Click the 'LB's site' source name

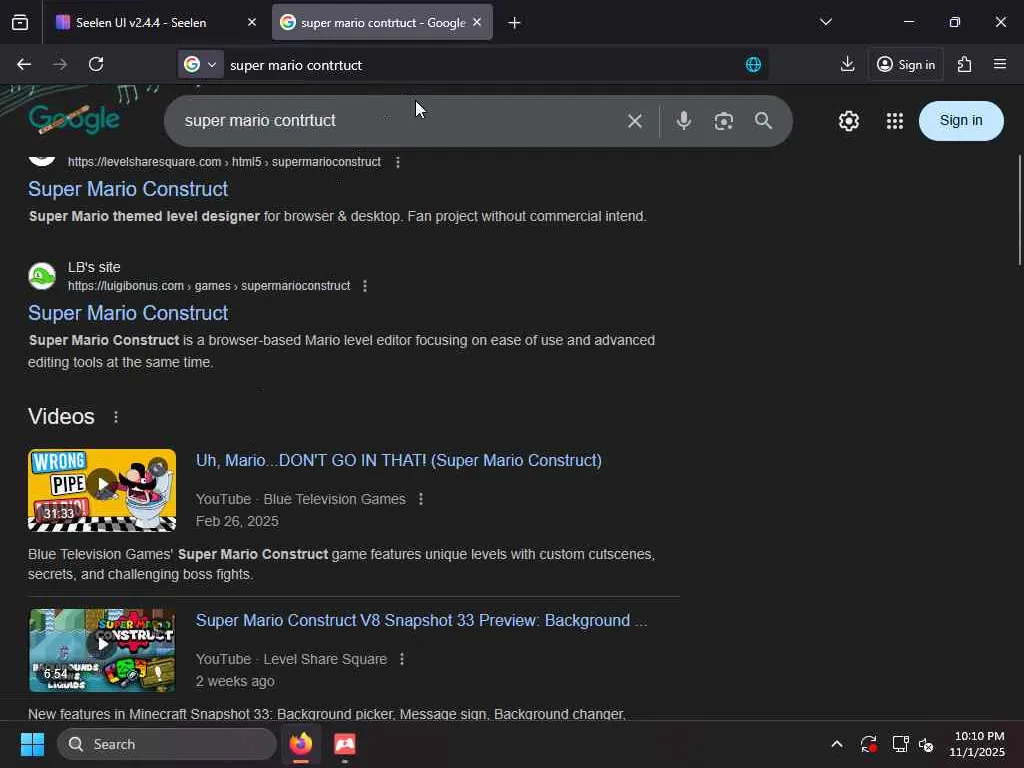click(x=94, y=267)
